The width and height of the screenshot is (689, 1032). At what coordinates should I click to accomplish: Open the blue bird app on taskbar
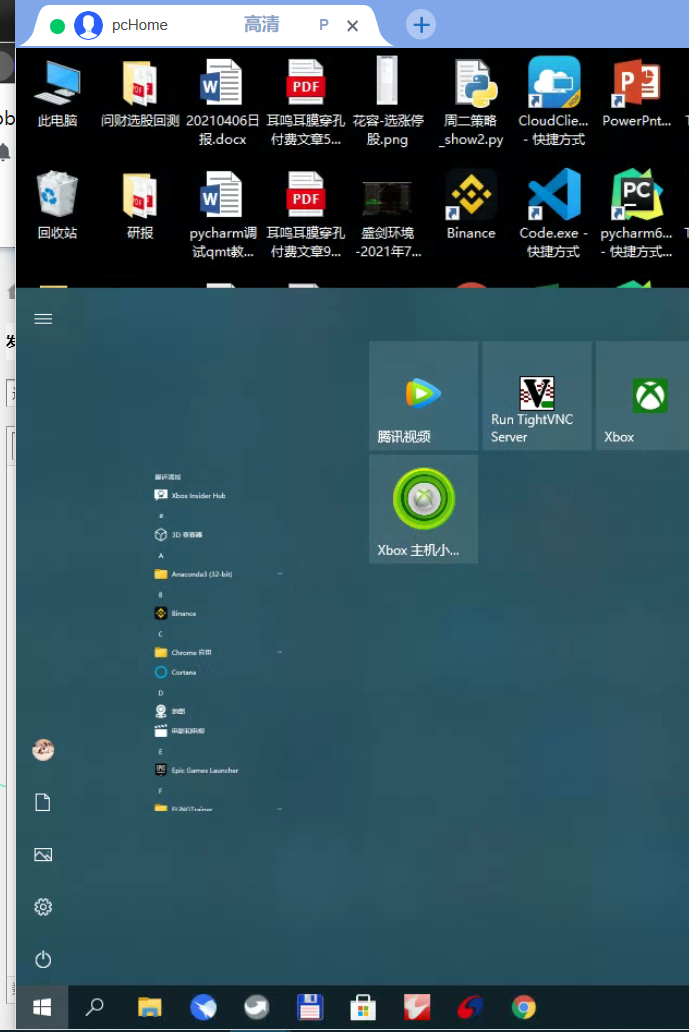tap(203, 1007)
